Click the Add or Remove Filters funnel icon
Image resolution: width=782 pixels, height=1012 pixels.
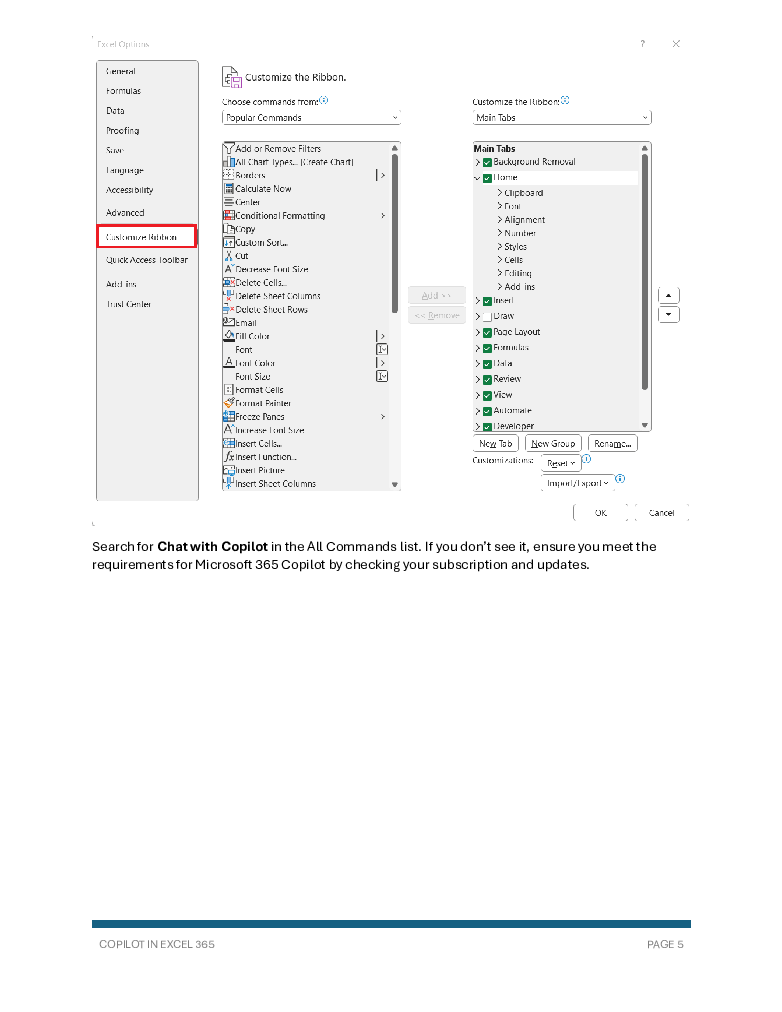pyautogui.click(x=228, y=148)
